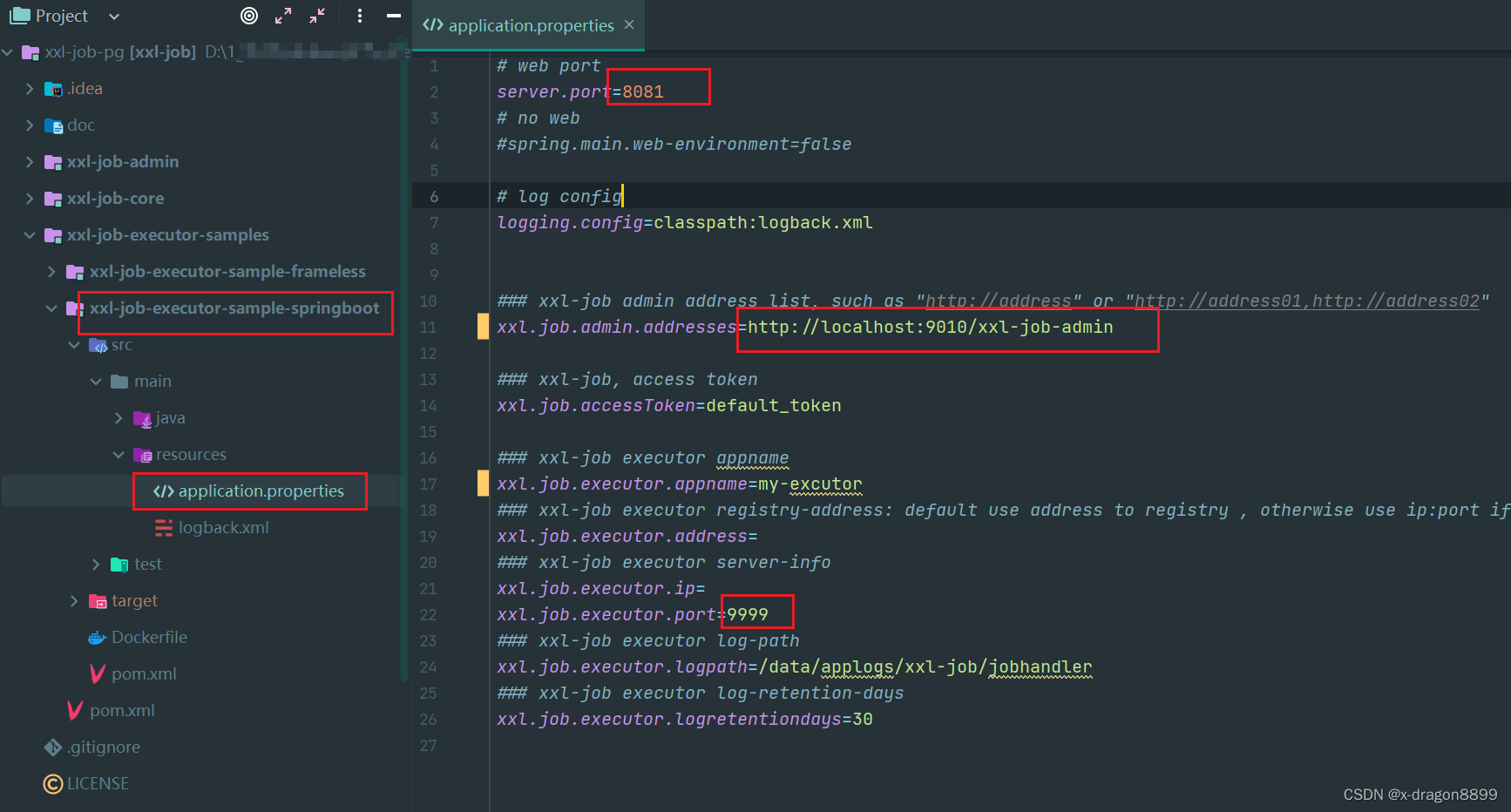Expand the doc folder chevron

pyautogui.click(x=30, y=125)
